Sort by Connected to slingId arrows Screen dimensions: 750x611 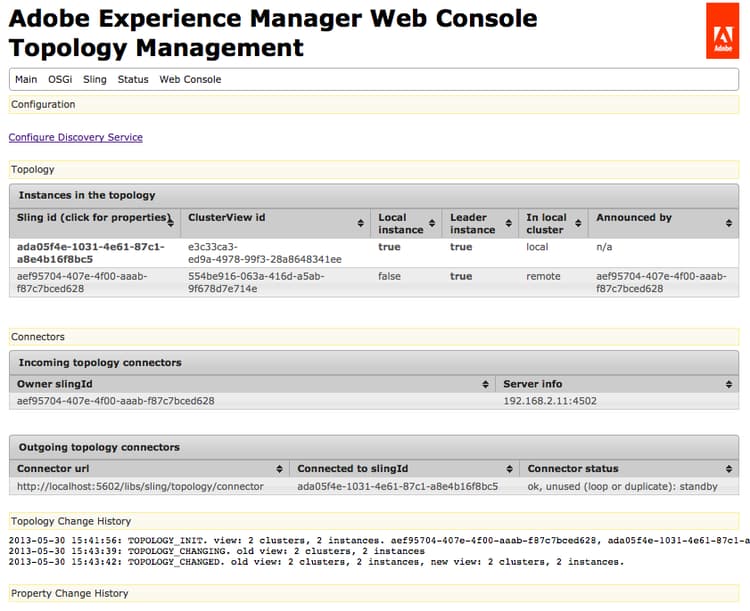point(508,469)
